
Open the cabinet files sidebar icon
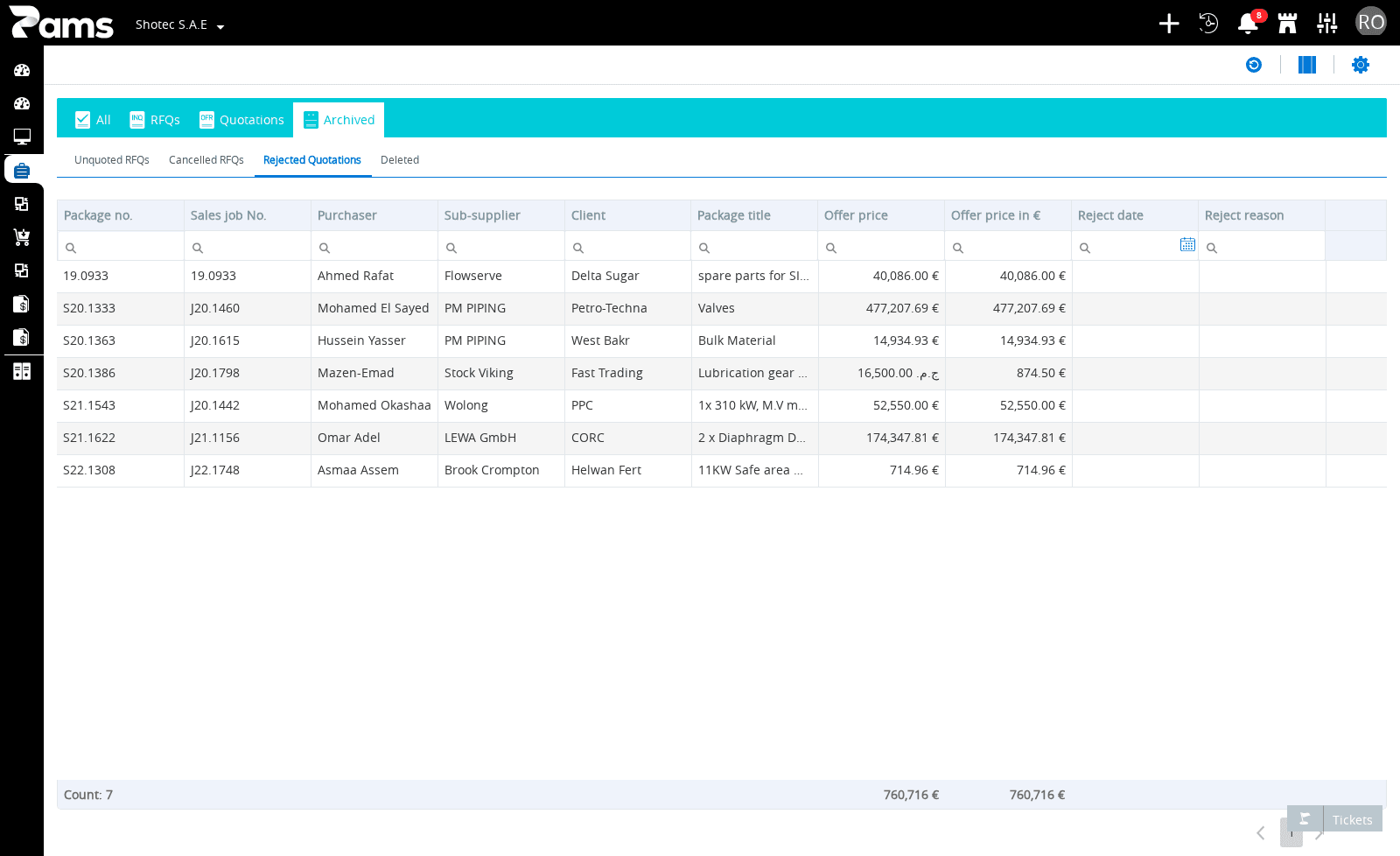point(22,371)
